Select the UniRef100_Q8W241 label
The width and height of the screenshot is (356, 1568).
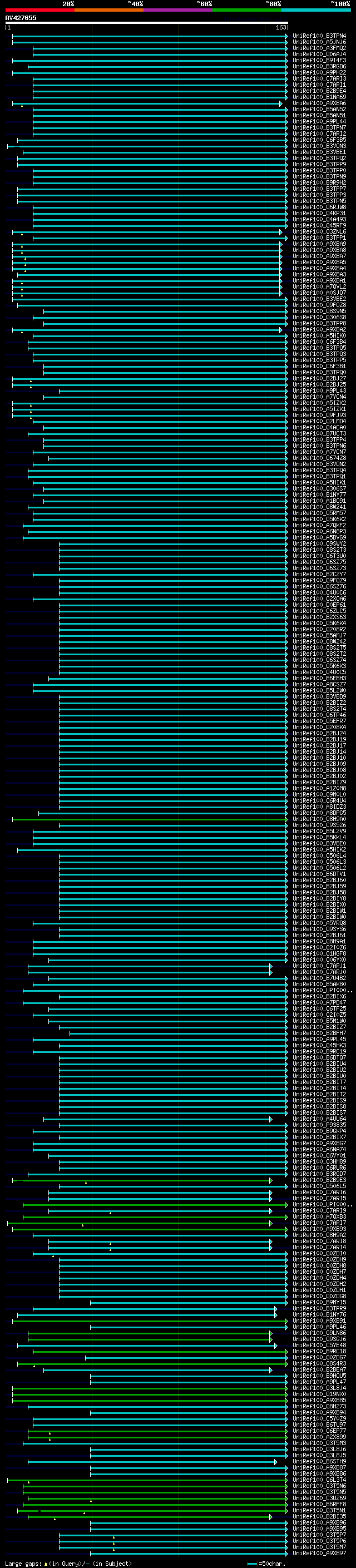click(x=319, y=507)
